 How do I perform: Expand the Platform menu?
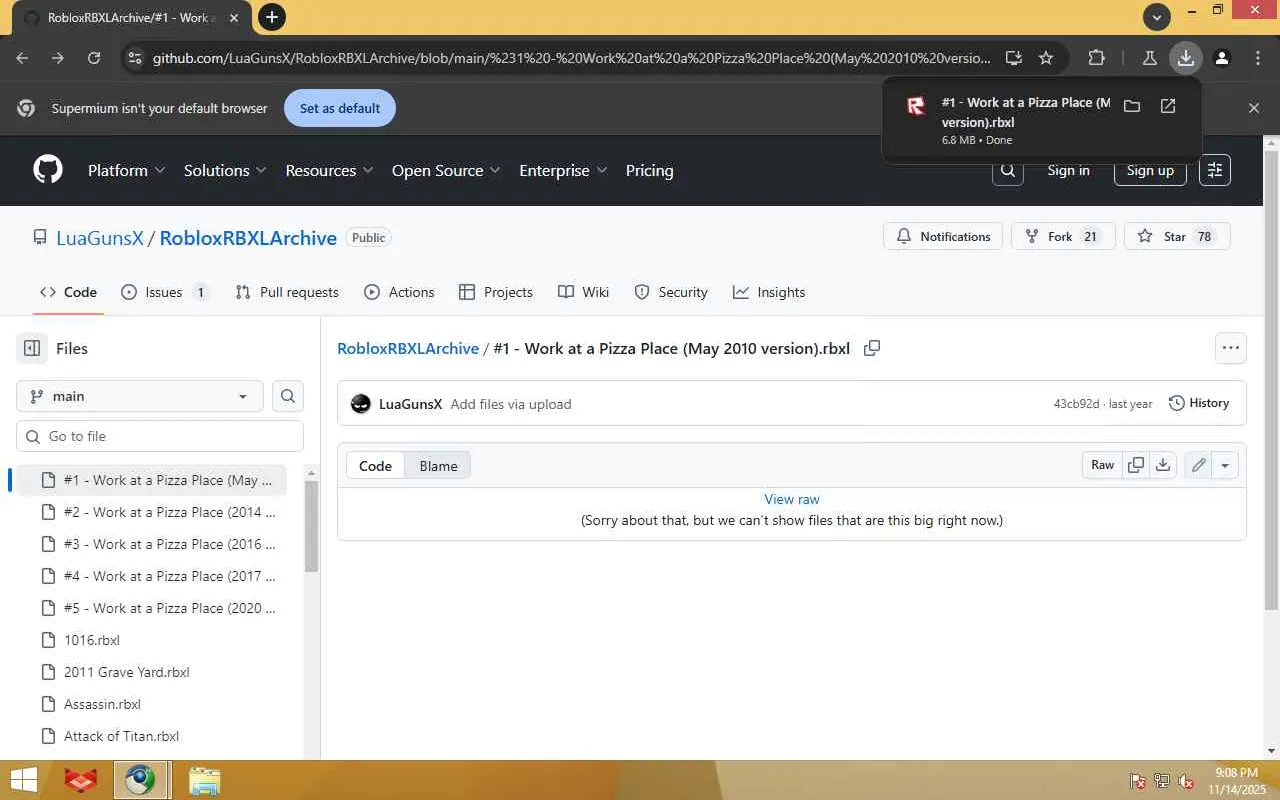click(126, 170)
